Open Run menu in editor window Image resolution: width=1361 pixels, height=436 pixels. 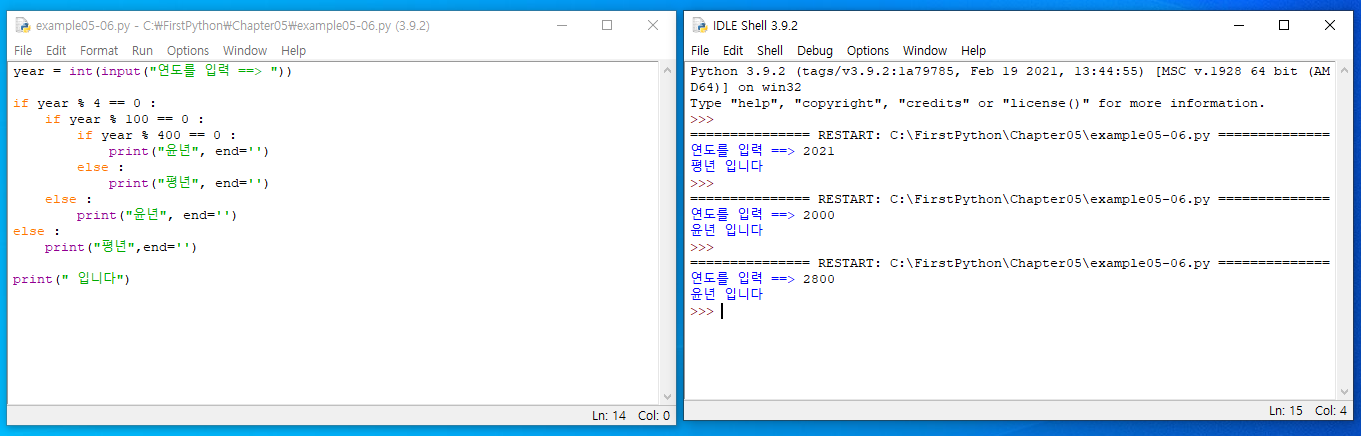pos(143,51)
